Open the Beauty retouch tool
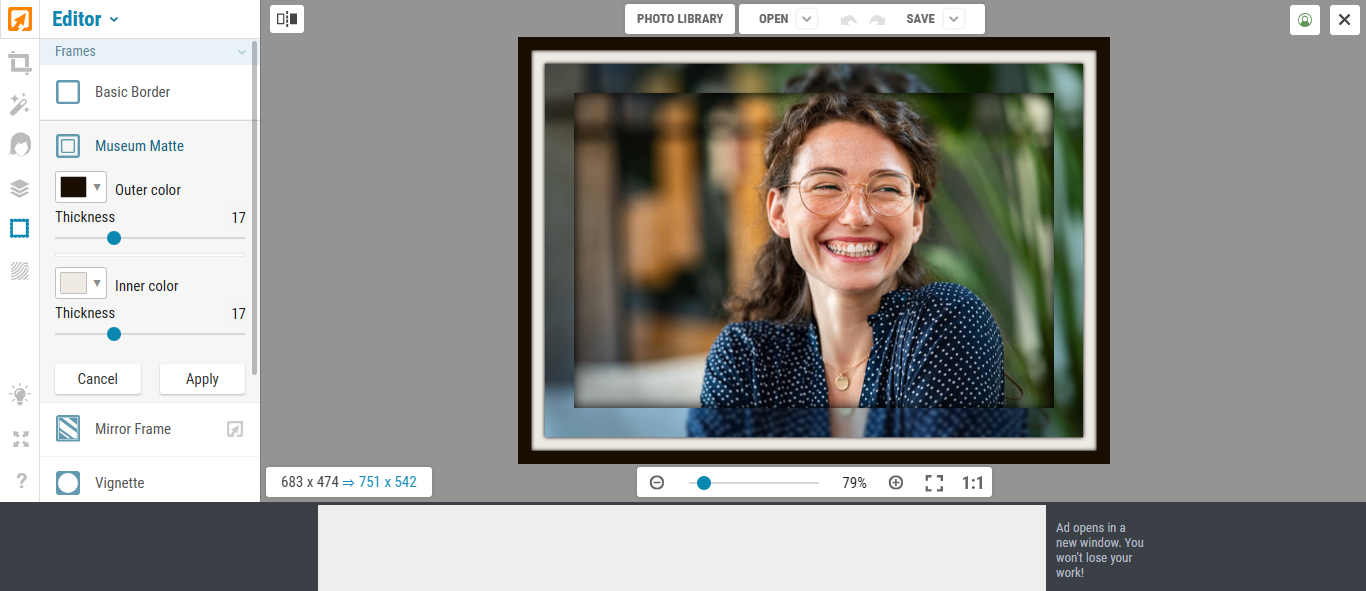1366x591 pixels. tap(20, 144)
